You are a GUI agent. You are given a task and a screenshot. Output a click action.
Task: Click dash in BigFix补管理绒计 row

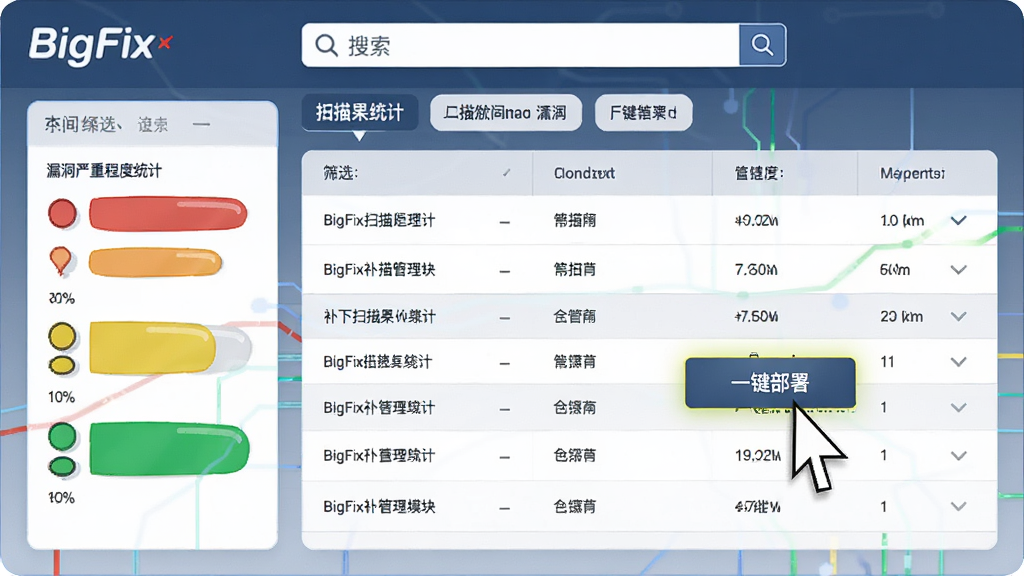505,409
